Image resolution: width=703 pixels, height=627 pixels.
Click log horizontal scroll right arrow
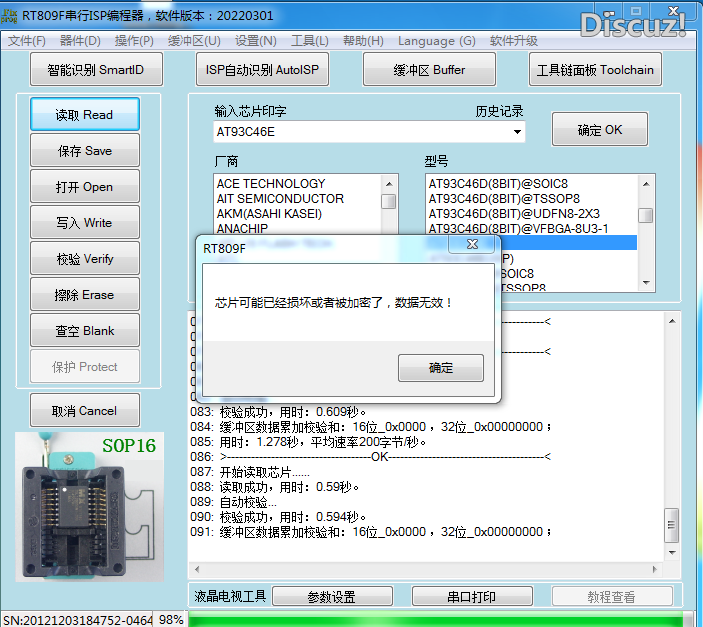coord(655,569)
